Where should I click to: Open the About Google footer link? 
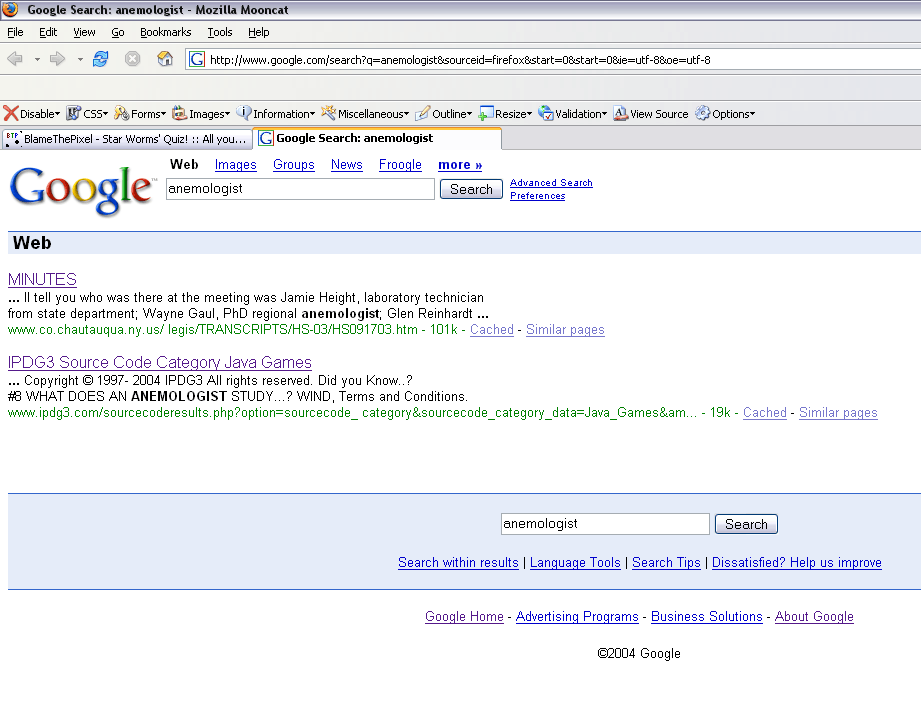point(814,616)
